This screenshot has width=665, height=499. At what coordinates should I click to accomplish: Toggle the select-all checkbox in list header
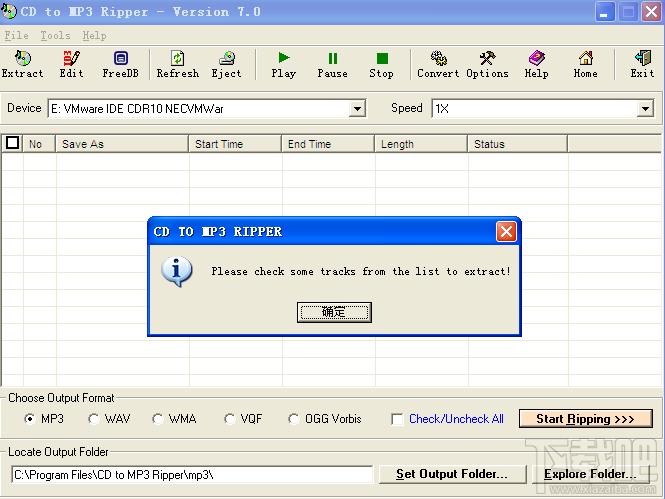coord(12,143)
